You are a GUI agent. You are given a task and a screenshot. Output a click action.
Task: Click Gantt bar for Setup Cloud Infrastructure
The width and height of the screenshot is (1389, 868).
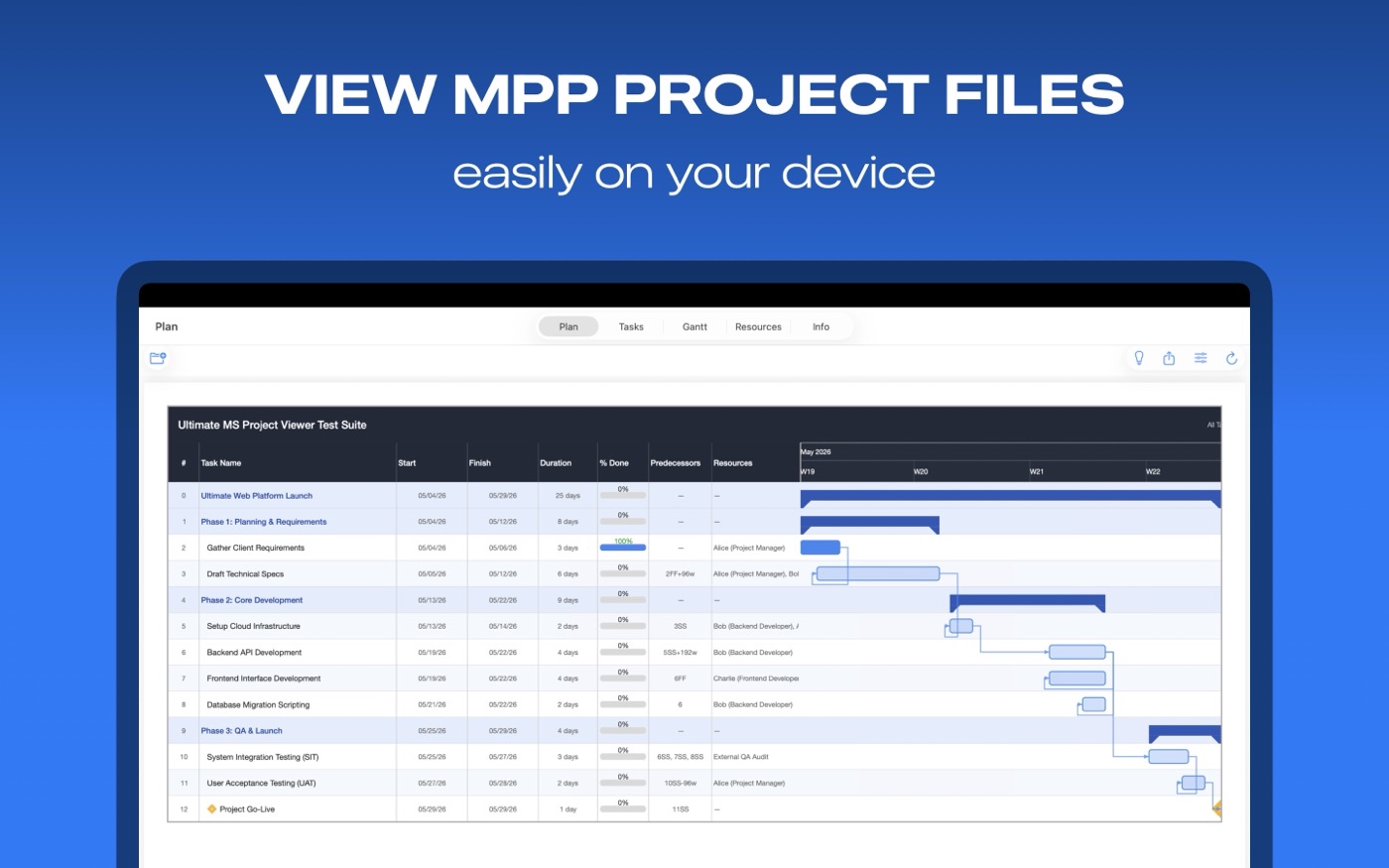click(x=961, y=626)
